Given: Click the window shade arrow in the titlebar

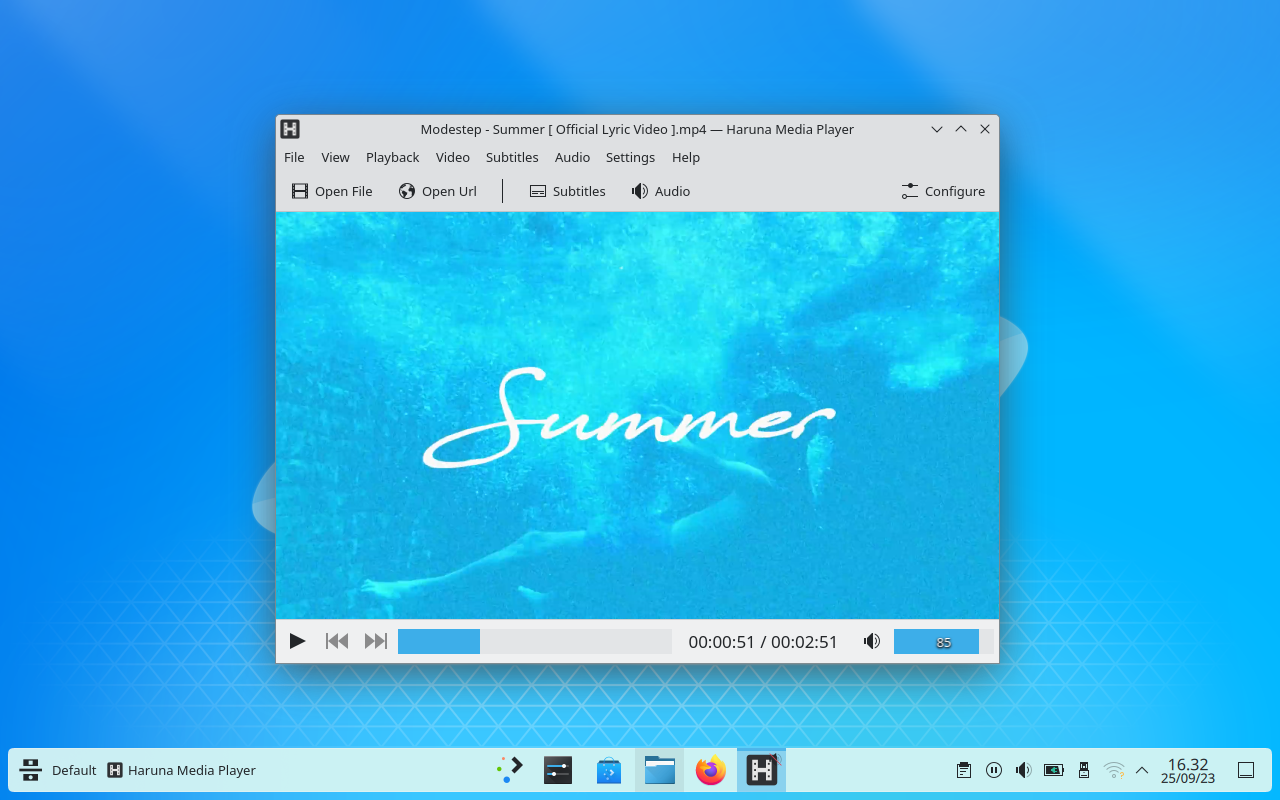Looking at the screenshot, I should (x=937, y=129).
